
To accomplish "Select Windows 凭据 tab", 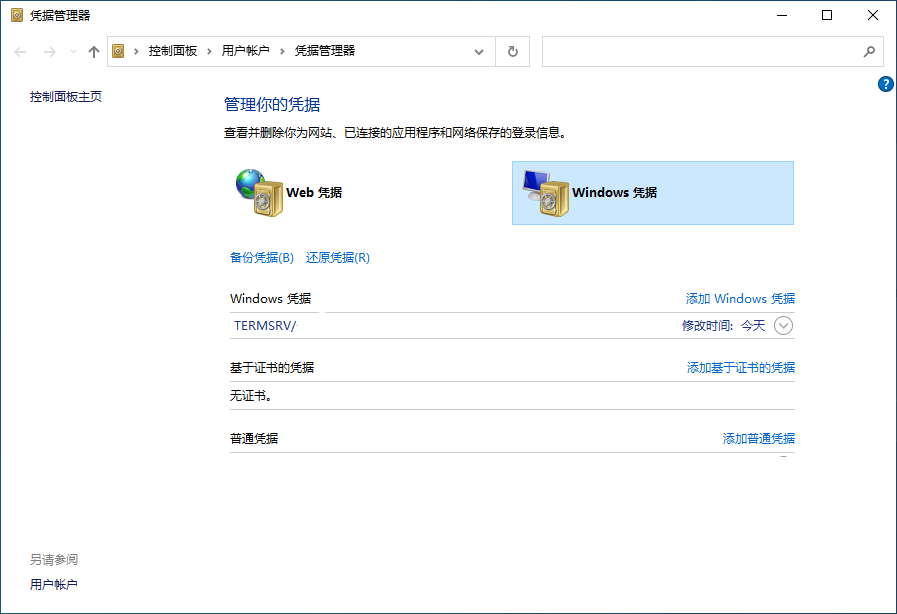I will pyautogui.click(x=653, y=193).
